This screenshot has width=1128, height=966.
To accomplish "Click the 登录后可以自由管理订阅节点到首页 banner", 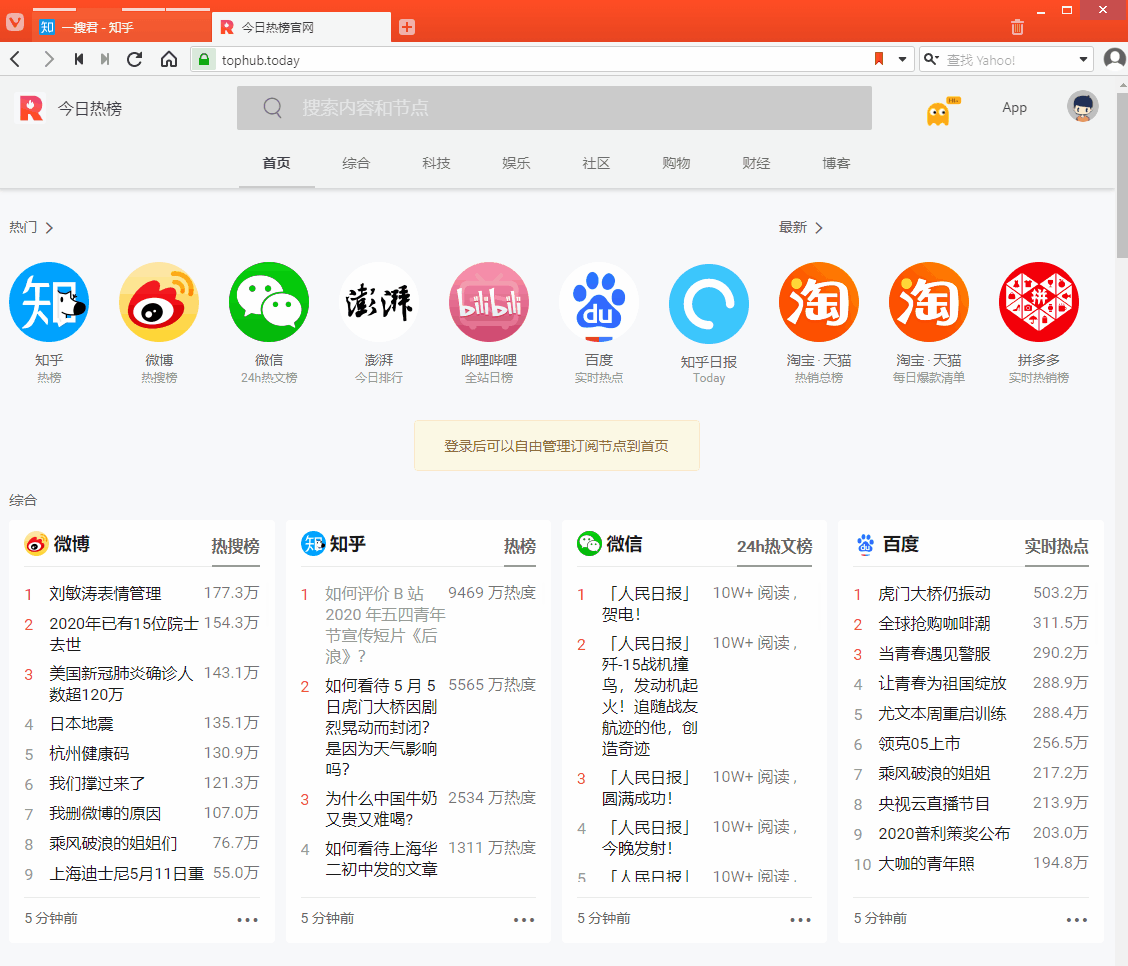I will click(557, 446).
